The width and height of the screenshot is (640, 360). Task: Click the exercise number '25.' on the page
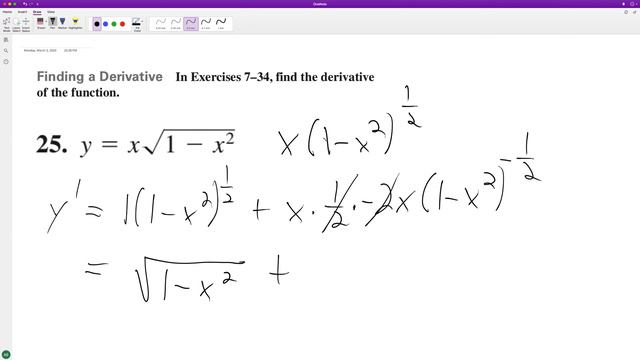coord(52,144)
